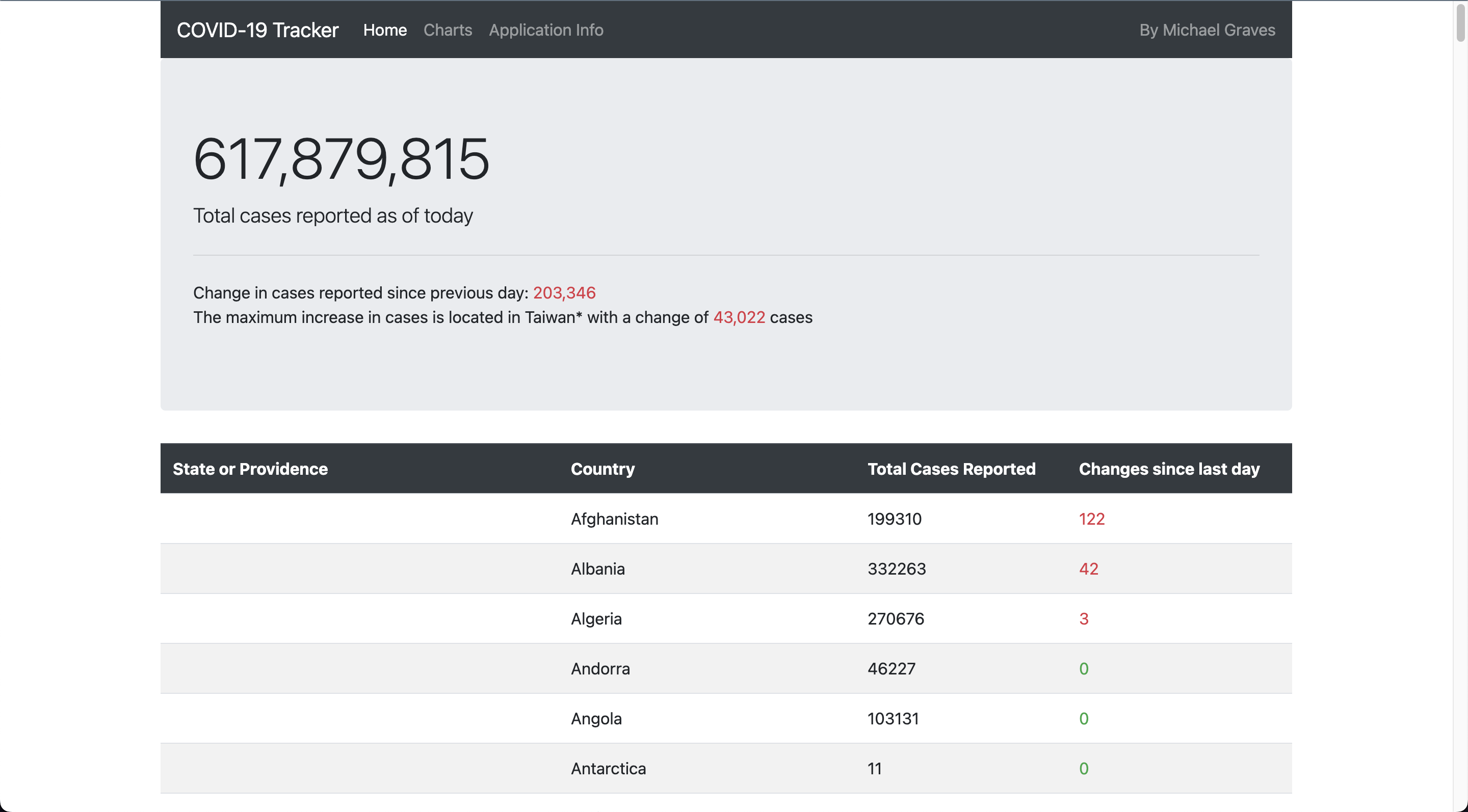Click the 203,346 daily change value
Image resolution: width=1468 pixels, height=812 pixels.
(564, 293)
